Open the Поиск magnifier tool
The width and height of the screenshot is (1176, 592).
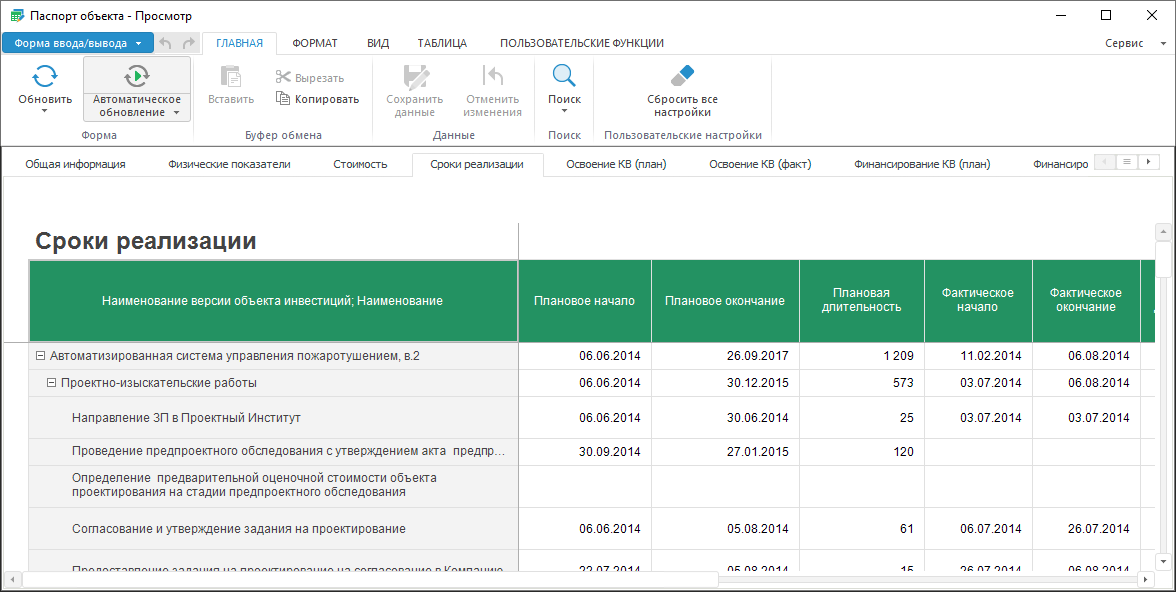click(564, 77)
